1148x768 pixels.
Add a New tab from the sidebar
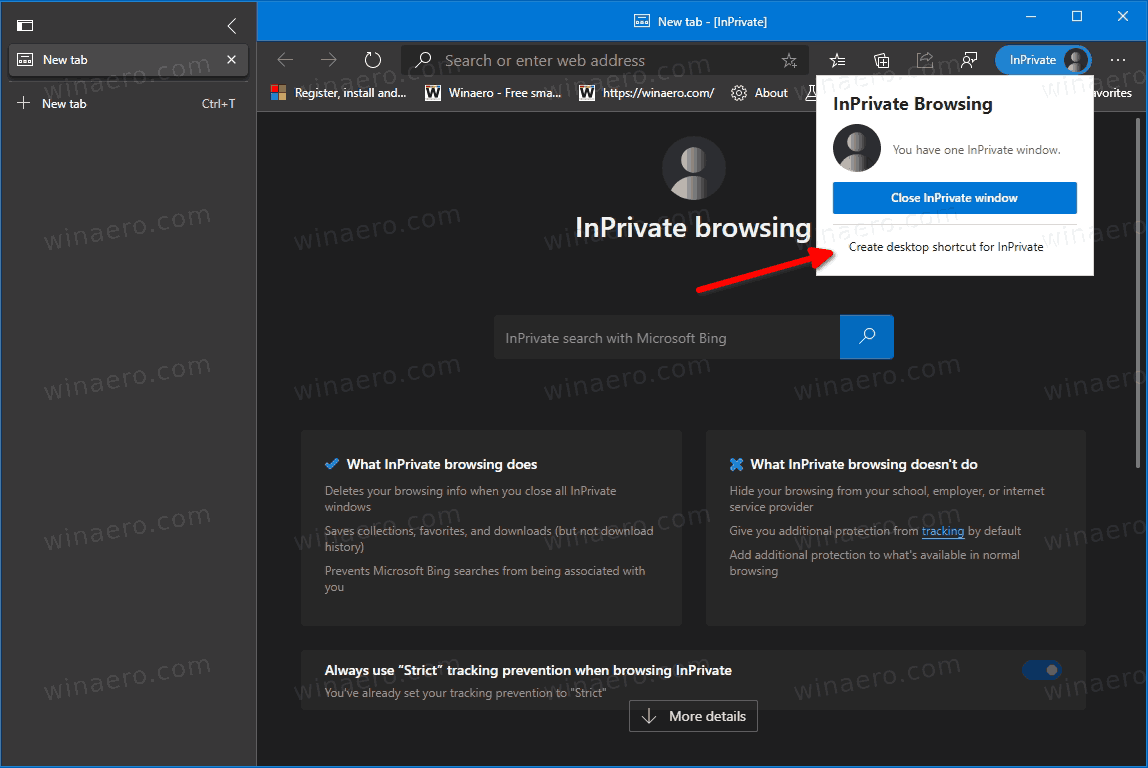pyautogui.click(x=128, y=103)
